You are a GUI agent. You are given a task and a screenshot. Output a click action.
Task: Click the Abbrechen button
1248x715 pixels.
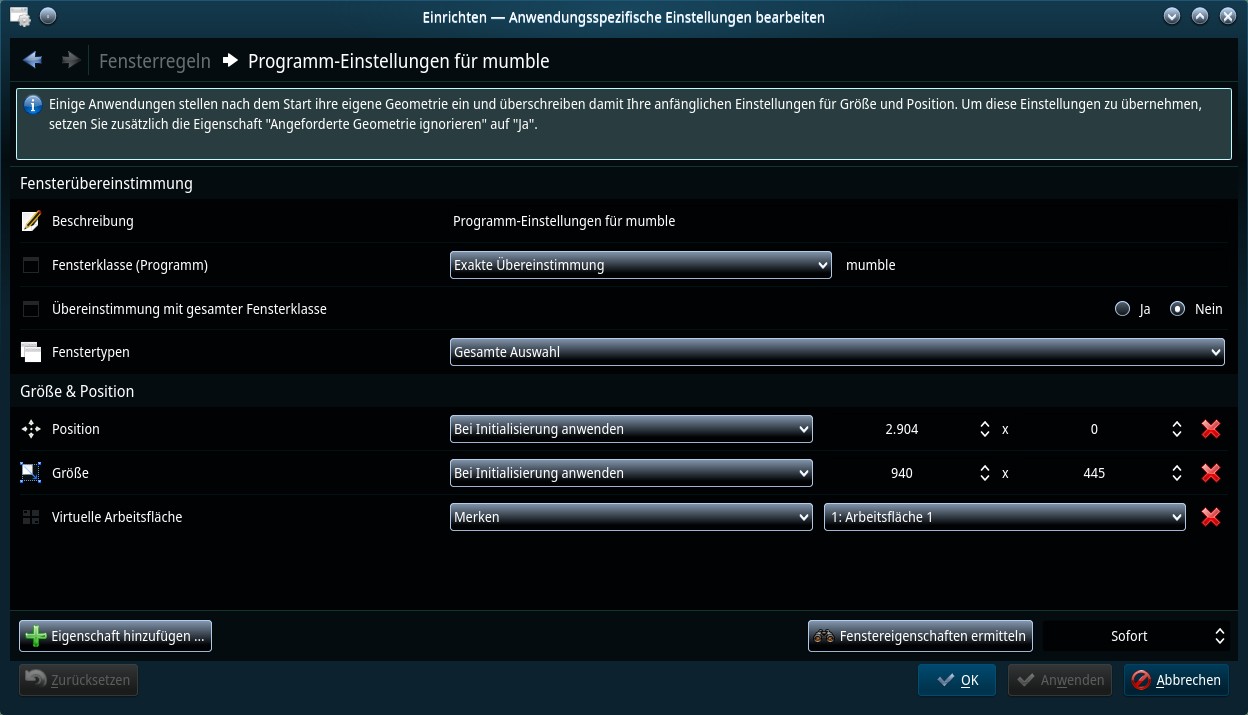coord(1176,680)
